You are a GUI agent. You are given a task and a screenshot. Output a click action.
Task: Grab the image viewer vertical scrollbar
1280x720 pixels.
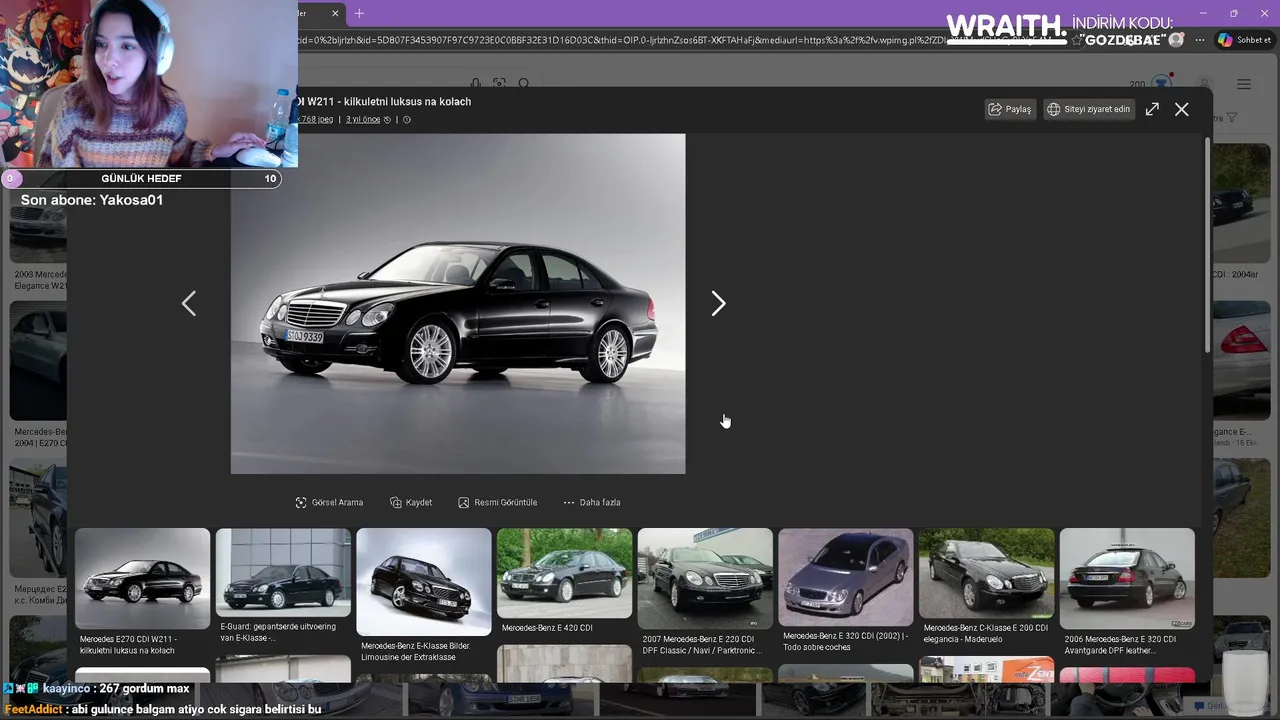click(x=1207, y=244)
